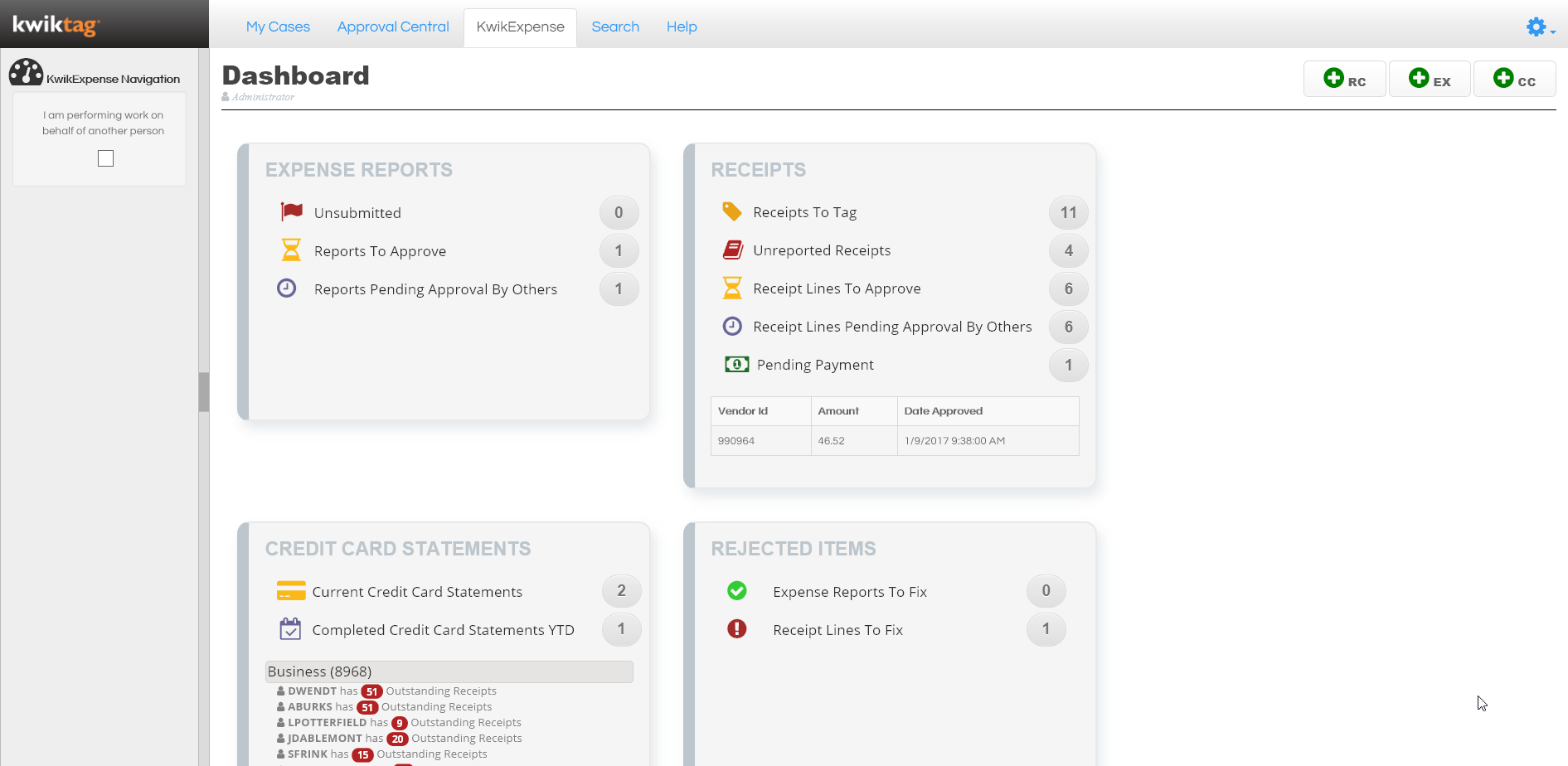Click the green checkmark icon for Expense Reports To Fix
Screen dimensions: 1568x766
pos(736,590)
